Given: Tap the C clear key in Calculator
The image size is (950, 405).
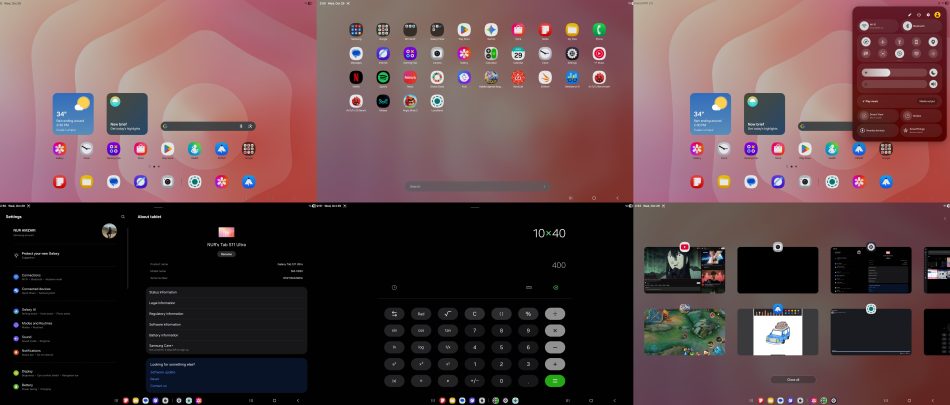Looking at the screenshot, I should click(474, 314).
